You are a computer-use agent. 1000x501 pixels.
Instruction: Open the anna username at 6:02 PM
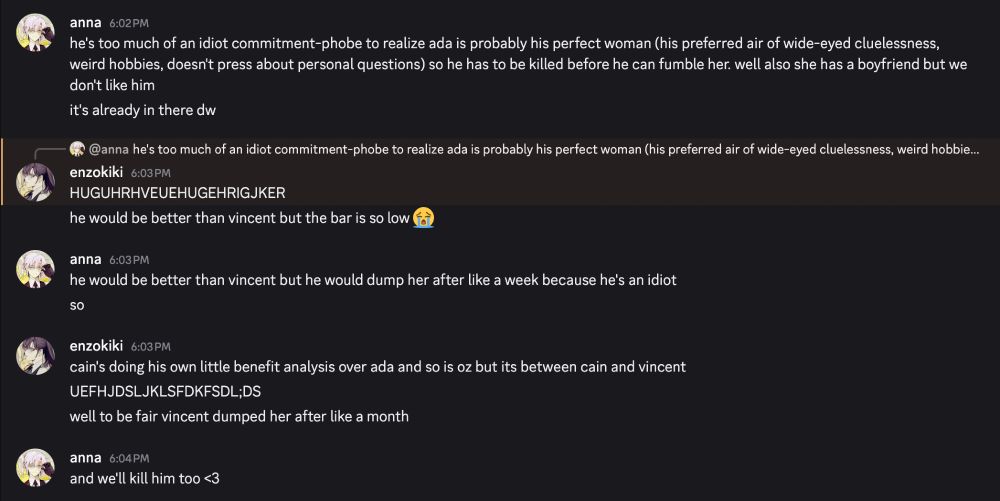click(x=85, y=21)
